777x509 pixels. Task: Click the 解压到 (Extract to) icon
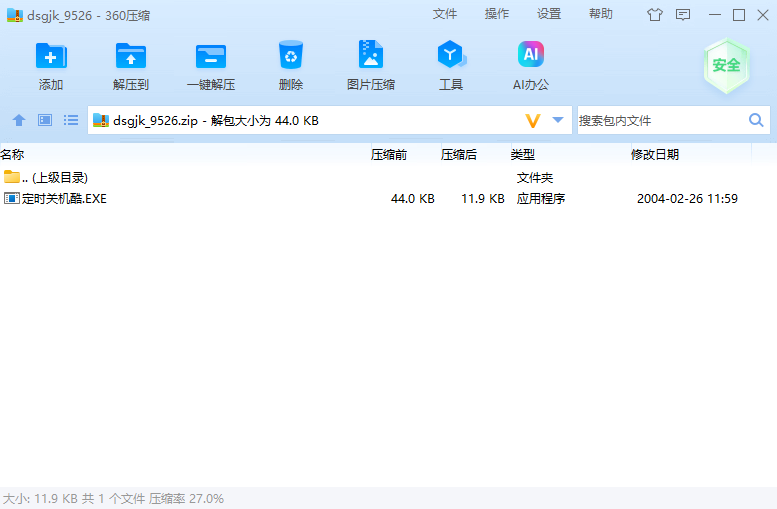(131, 56)
